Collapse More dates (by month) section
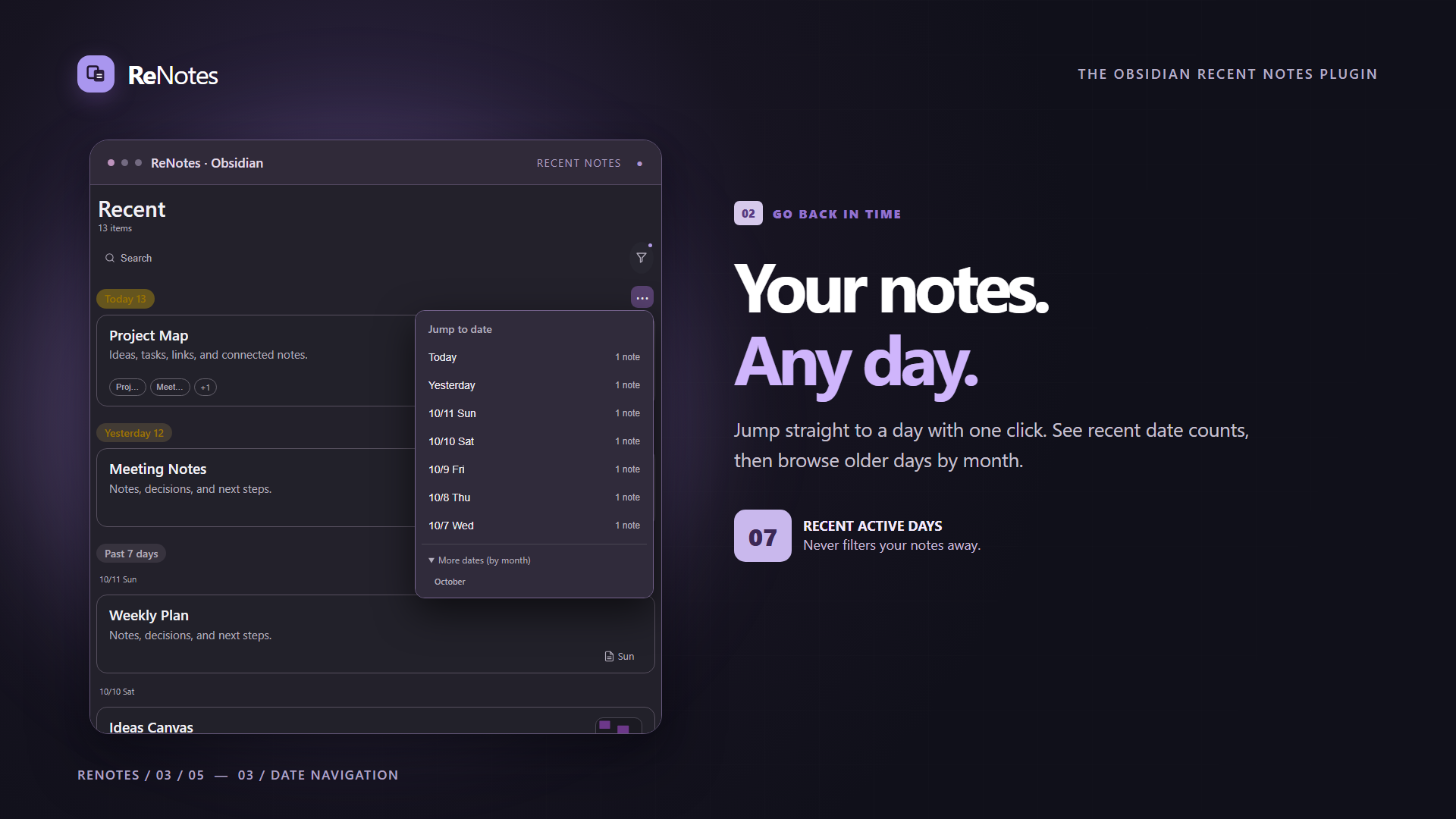1456x819 pixels. tap(479, 560)
